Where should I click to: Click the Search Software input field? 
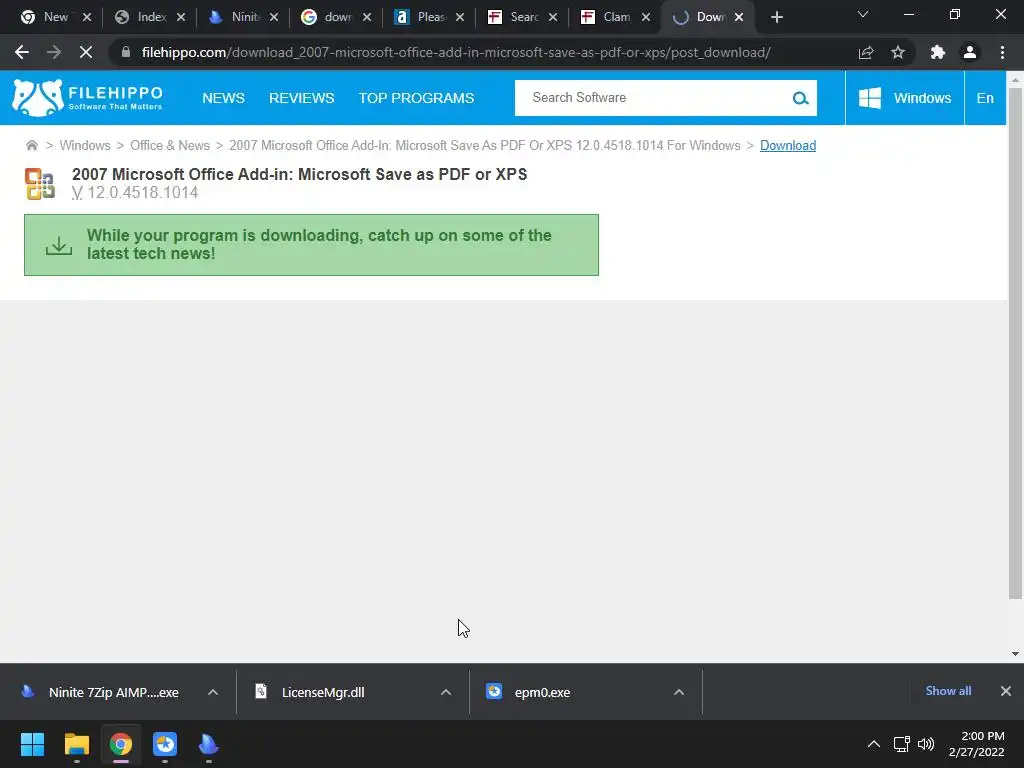pyautogui.click(x=653, y=98)
